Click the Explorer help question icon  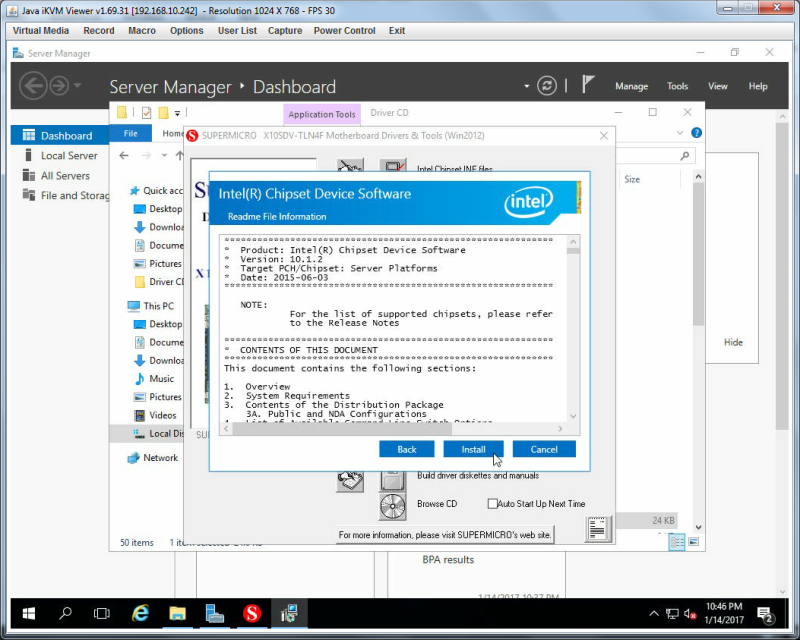point(696,133)
